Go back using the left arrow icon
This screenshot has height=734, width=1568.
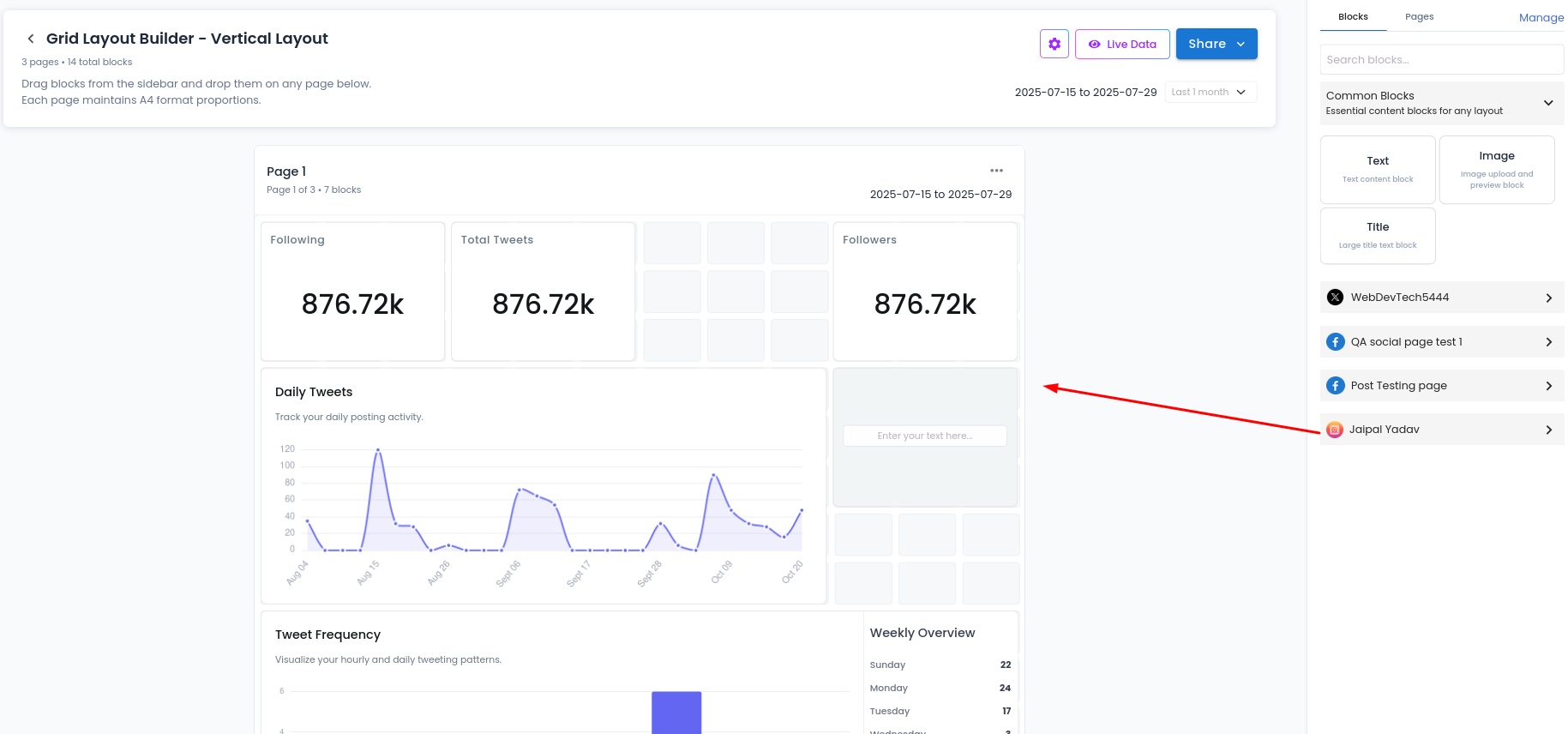pos(31,39)
